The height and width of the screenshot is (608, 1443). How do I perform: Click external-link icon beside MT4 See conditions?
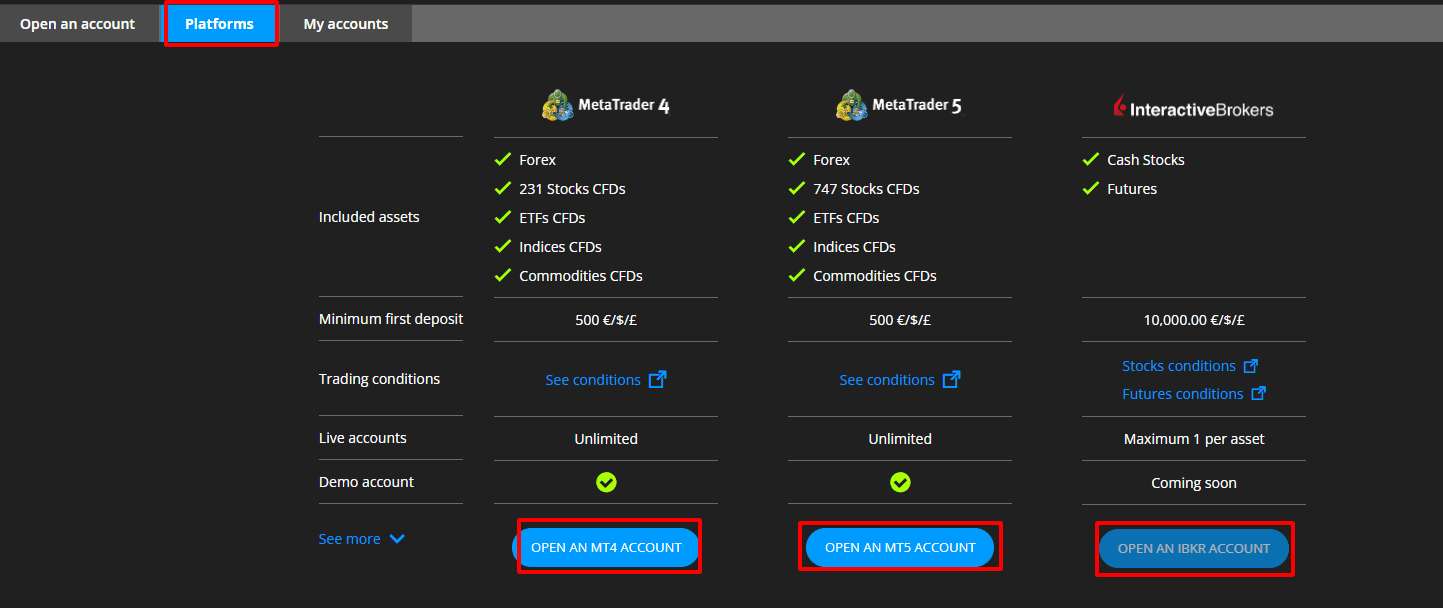(x=657, y=380)
